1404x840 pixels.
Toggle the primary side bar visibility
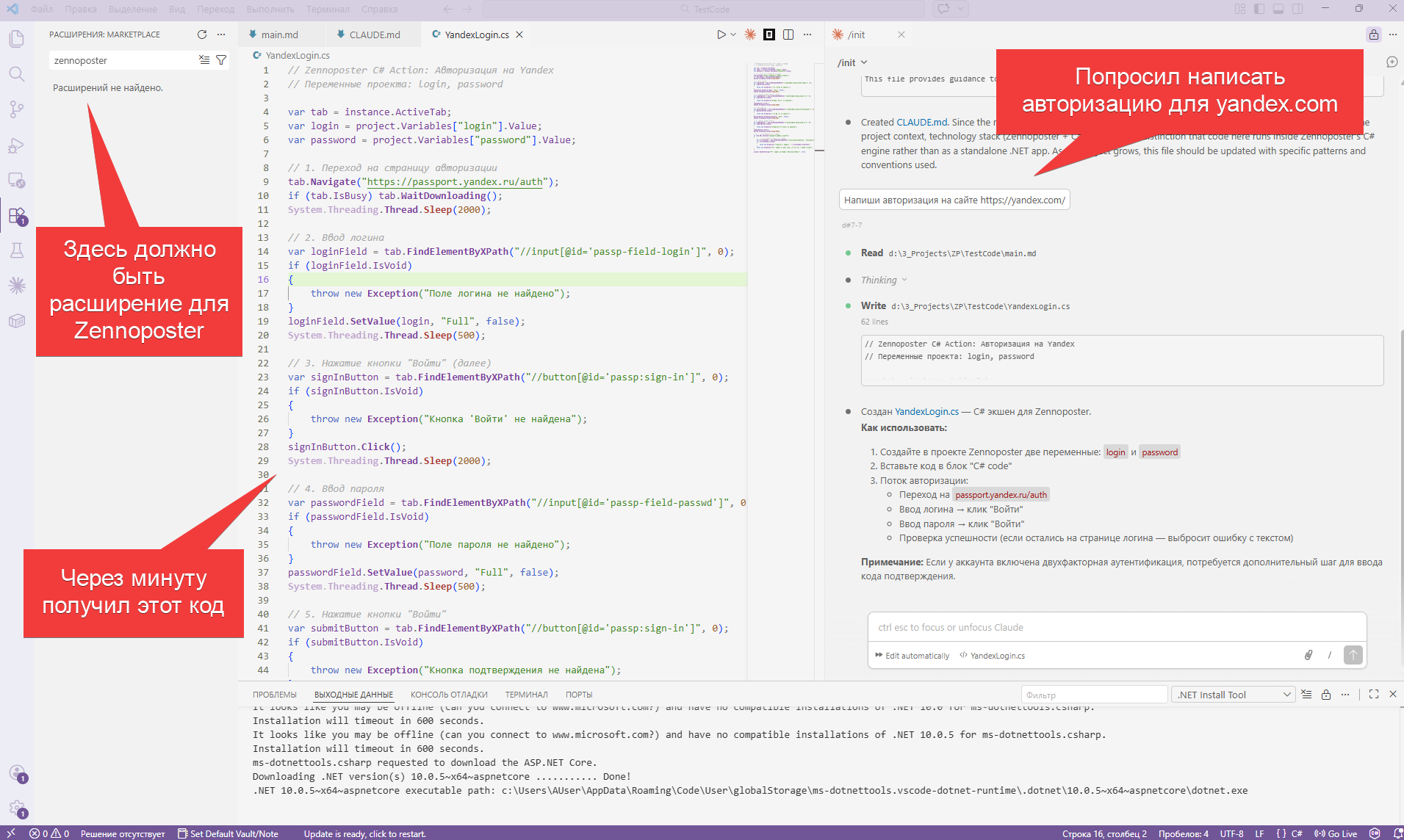click(x=1259, y=9)
